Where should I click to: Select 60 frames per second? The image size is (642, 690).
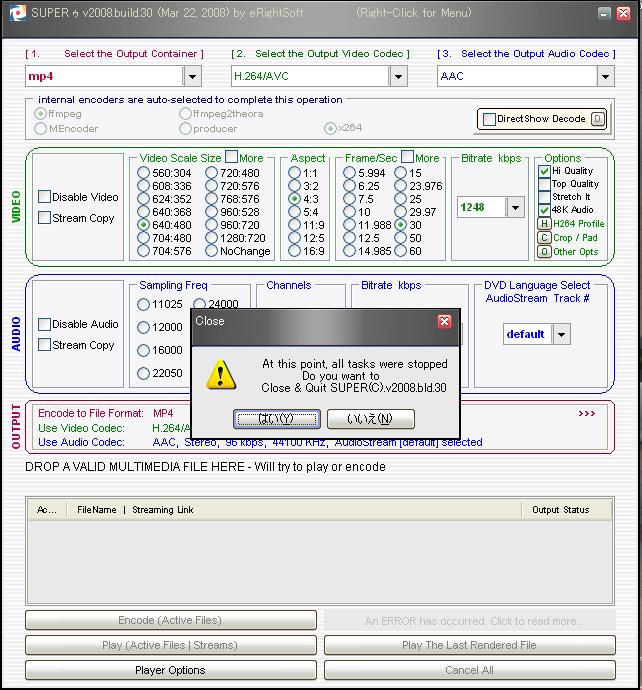pyautogui.click(x=400, y=251)
